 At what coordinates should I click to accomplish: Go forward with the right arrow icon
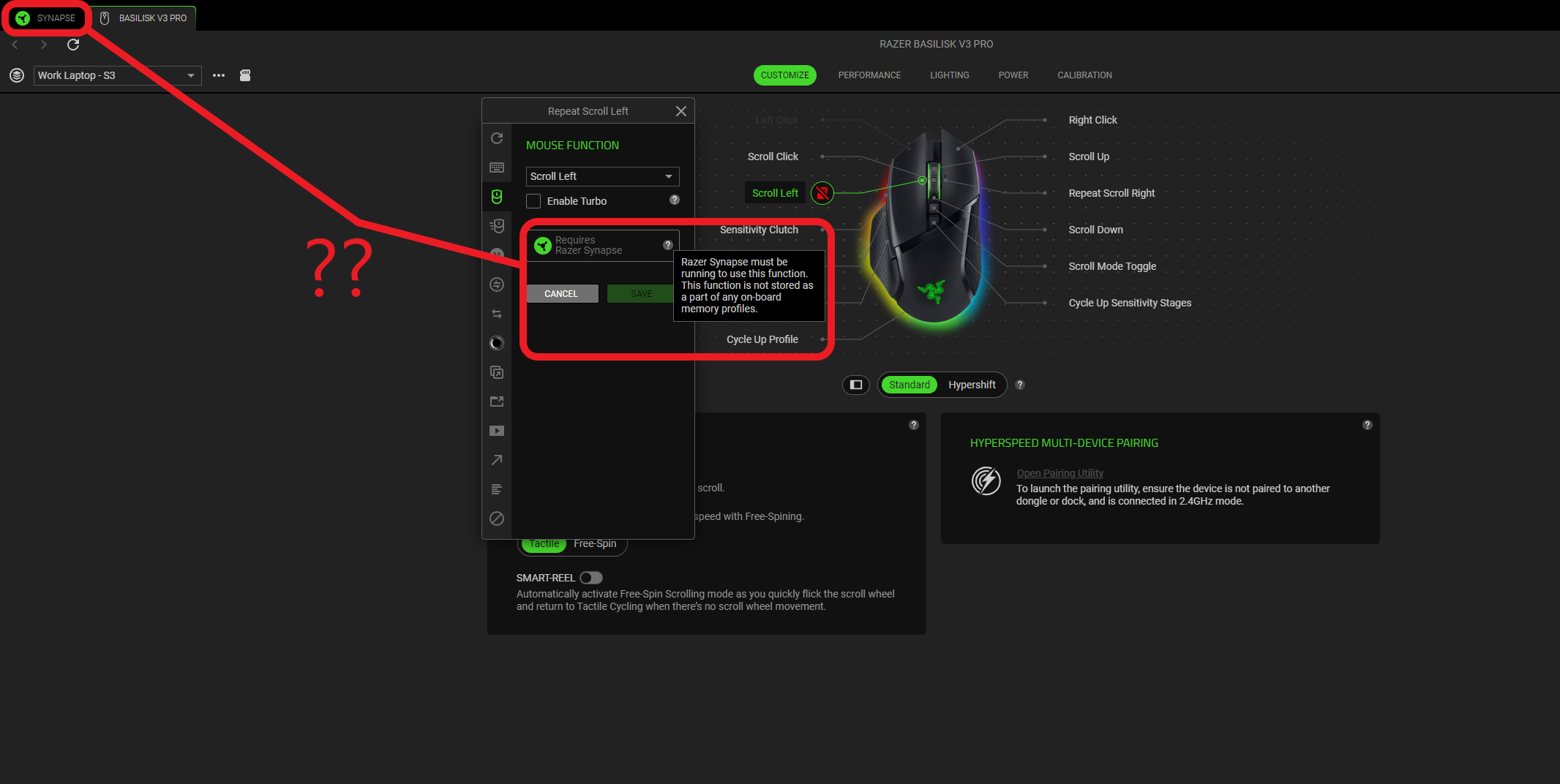(x=44, y=45)
